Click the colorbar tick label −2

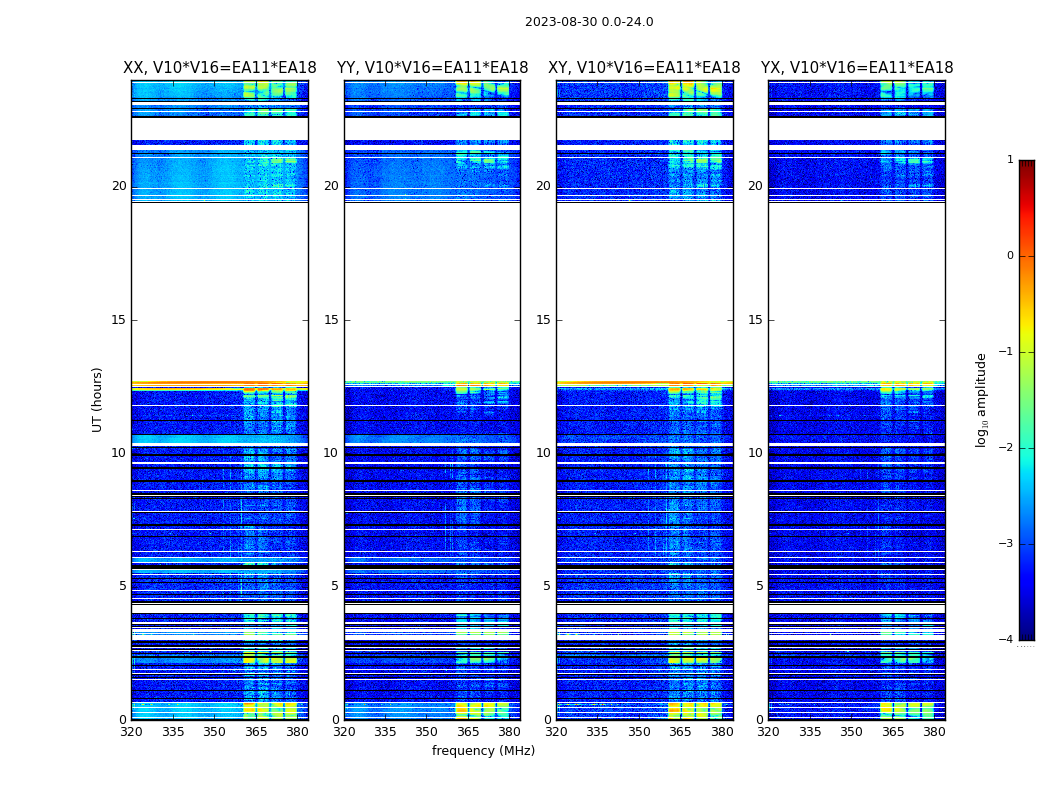point(1009,448)
